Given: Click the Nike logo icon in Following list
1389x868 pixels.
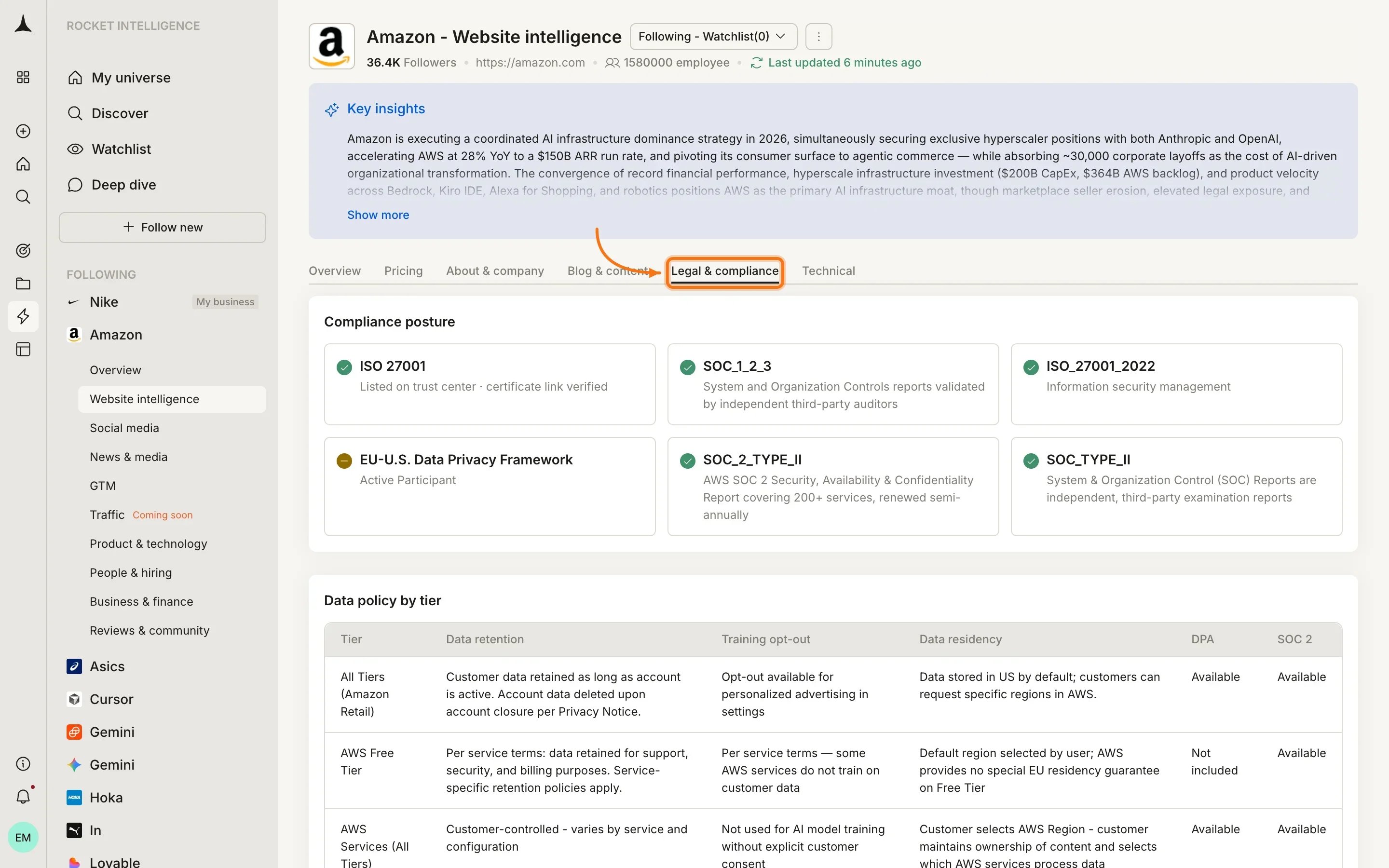Looking at the screenshot, I should click(x=74, y=302).
